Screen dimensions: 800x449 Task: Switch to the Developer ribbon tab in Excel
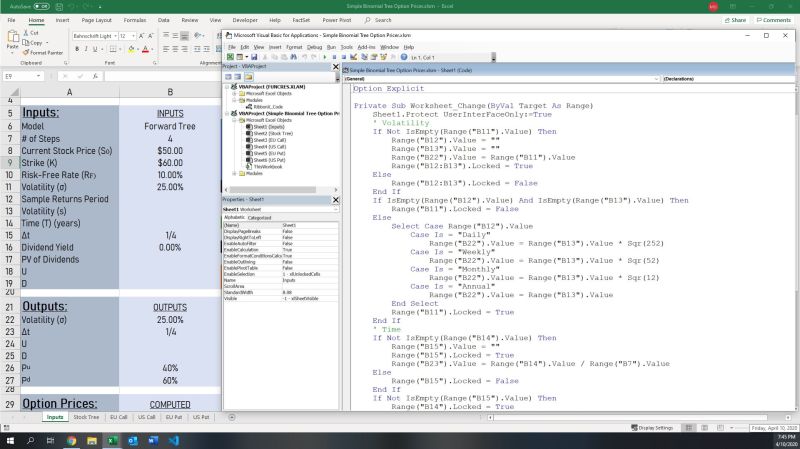click(245, 20)
